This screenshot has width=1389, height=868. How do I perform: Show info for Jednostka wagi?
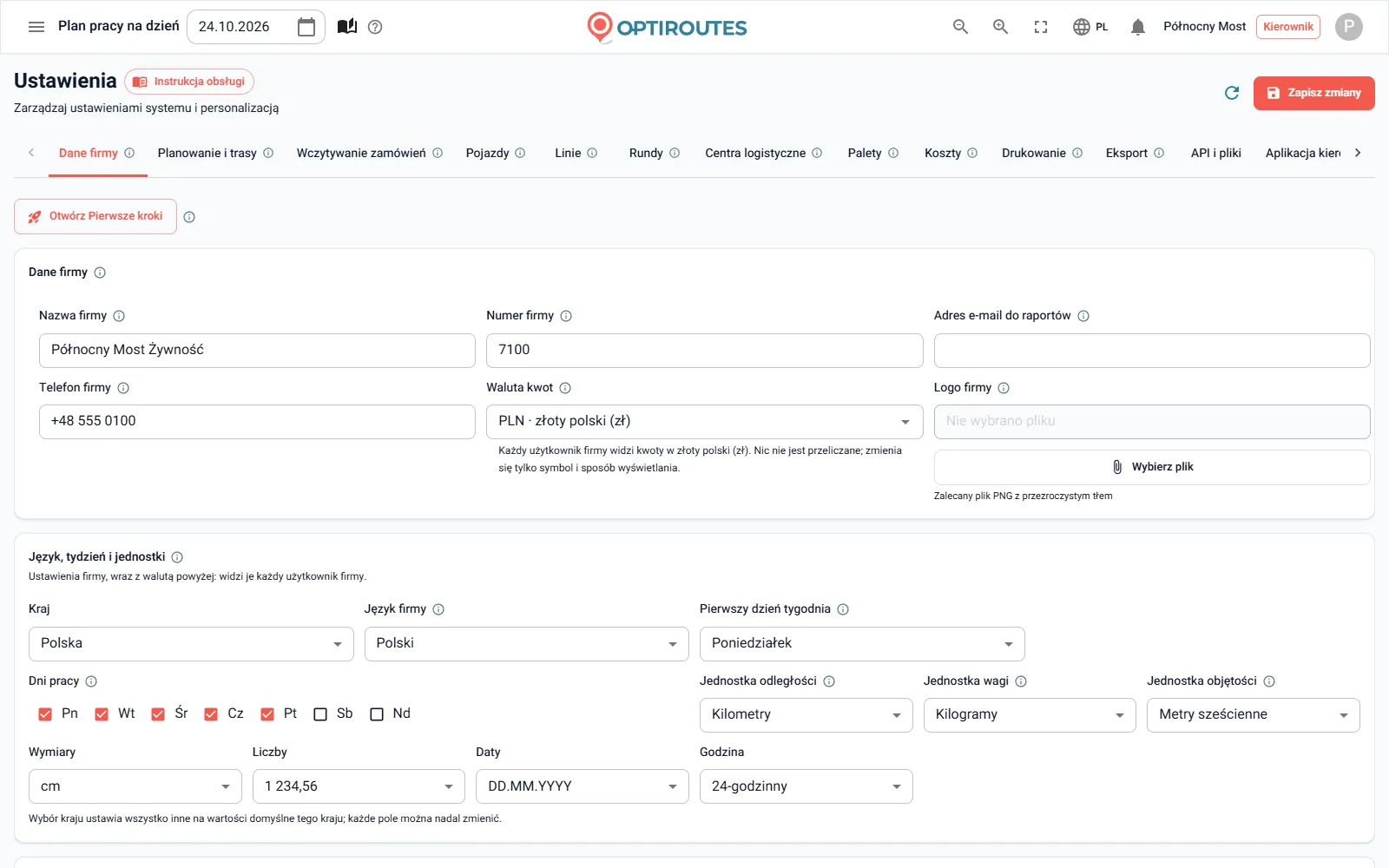1021,681
